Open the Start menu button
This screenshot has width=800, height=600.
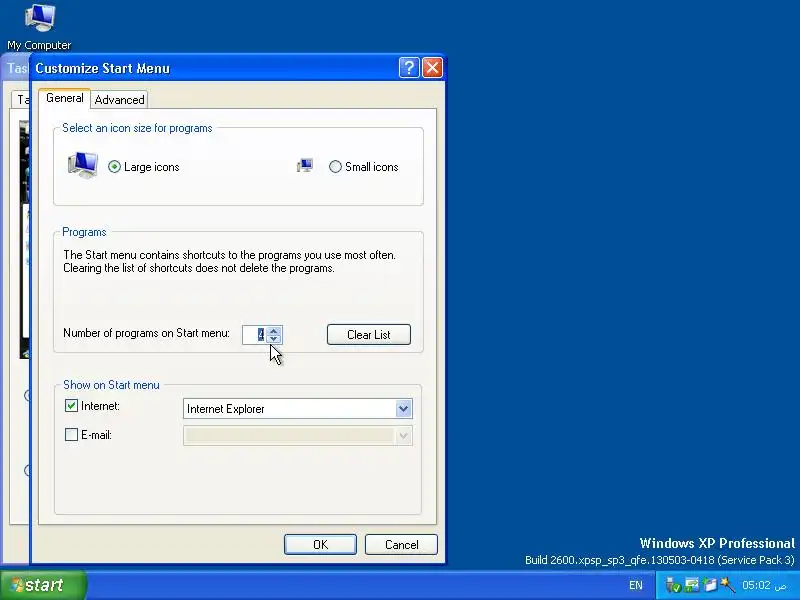43,585
